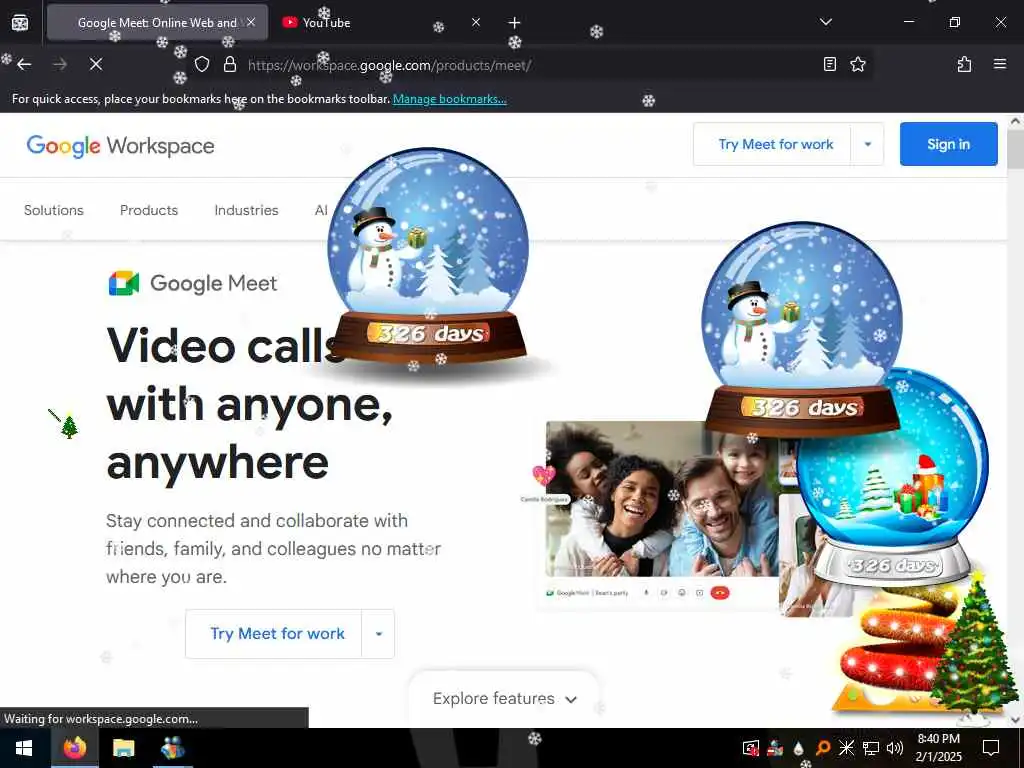Expand the dropdown arrow beside the lower Try Meet button
The height and width of the screenshot is (768, 1024).
[378, 633]
